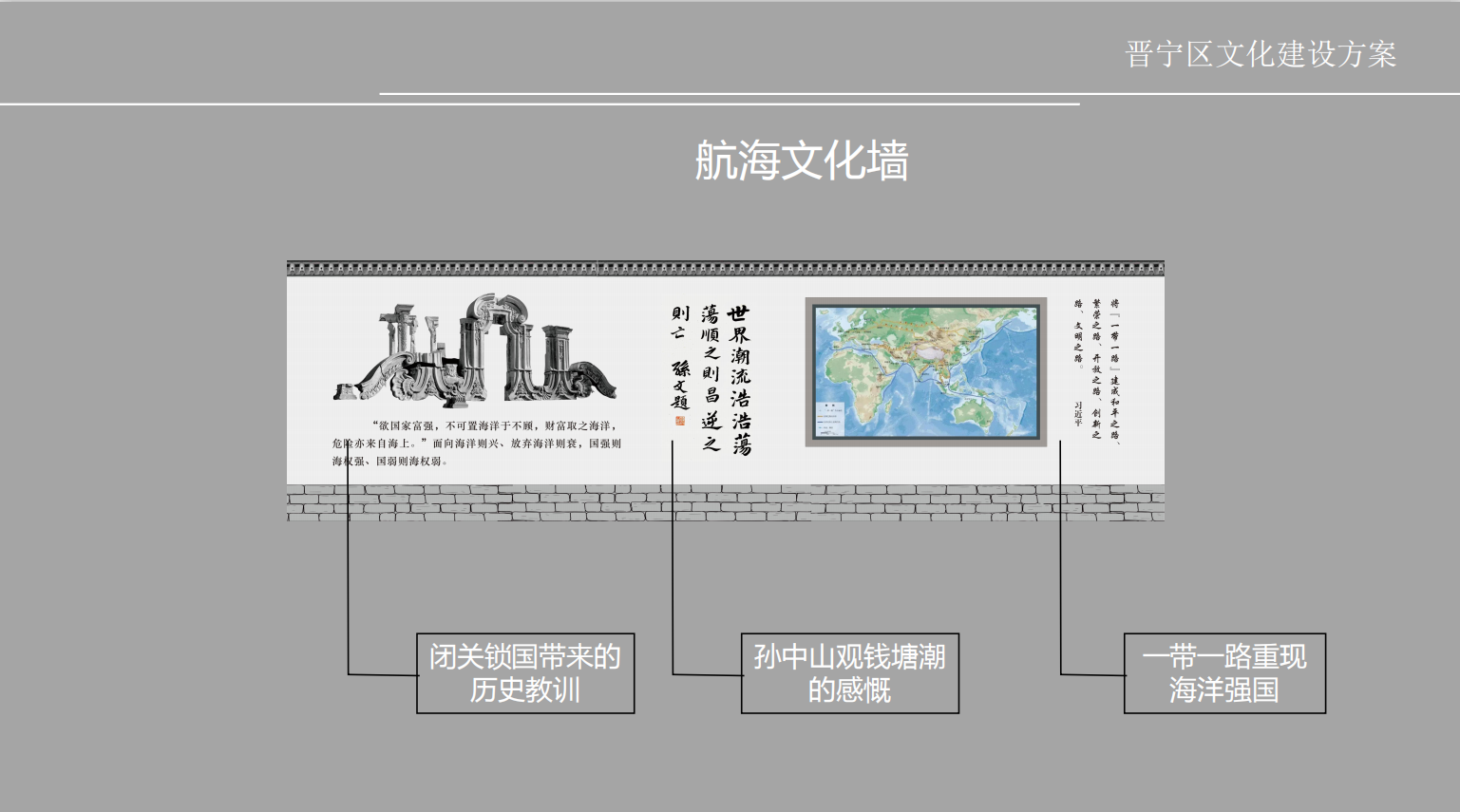1460x812 pixels.
Task: Select the 孙中山观钱塘潮的感慨 label box
Action: click(x=849, y=673)
